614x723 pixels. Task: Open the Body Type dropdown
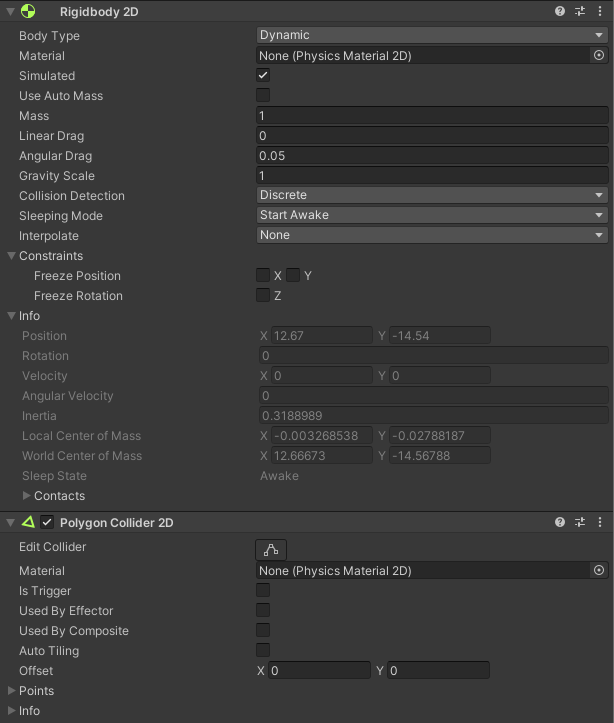coord(432,35)
